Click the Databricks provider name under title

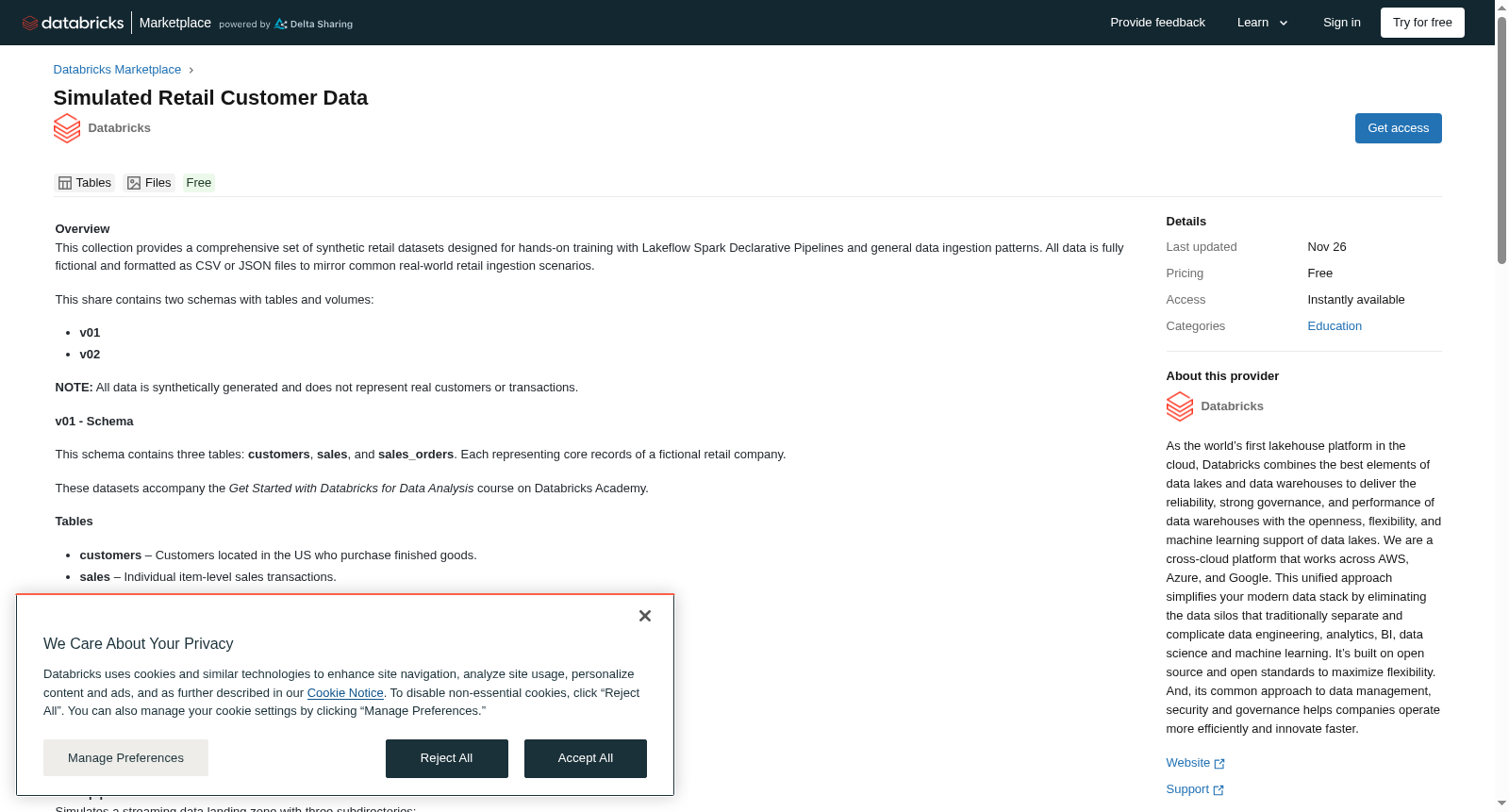119,128
